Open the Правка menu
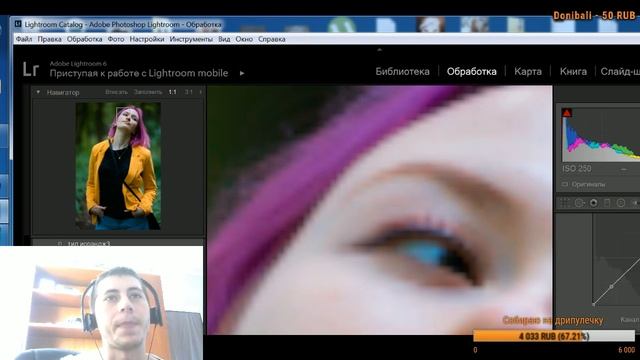The width and height of the screenshot is (640, 360). tap(49, 39)
